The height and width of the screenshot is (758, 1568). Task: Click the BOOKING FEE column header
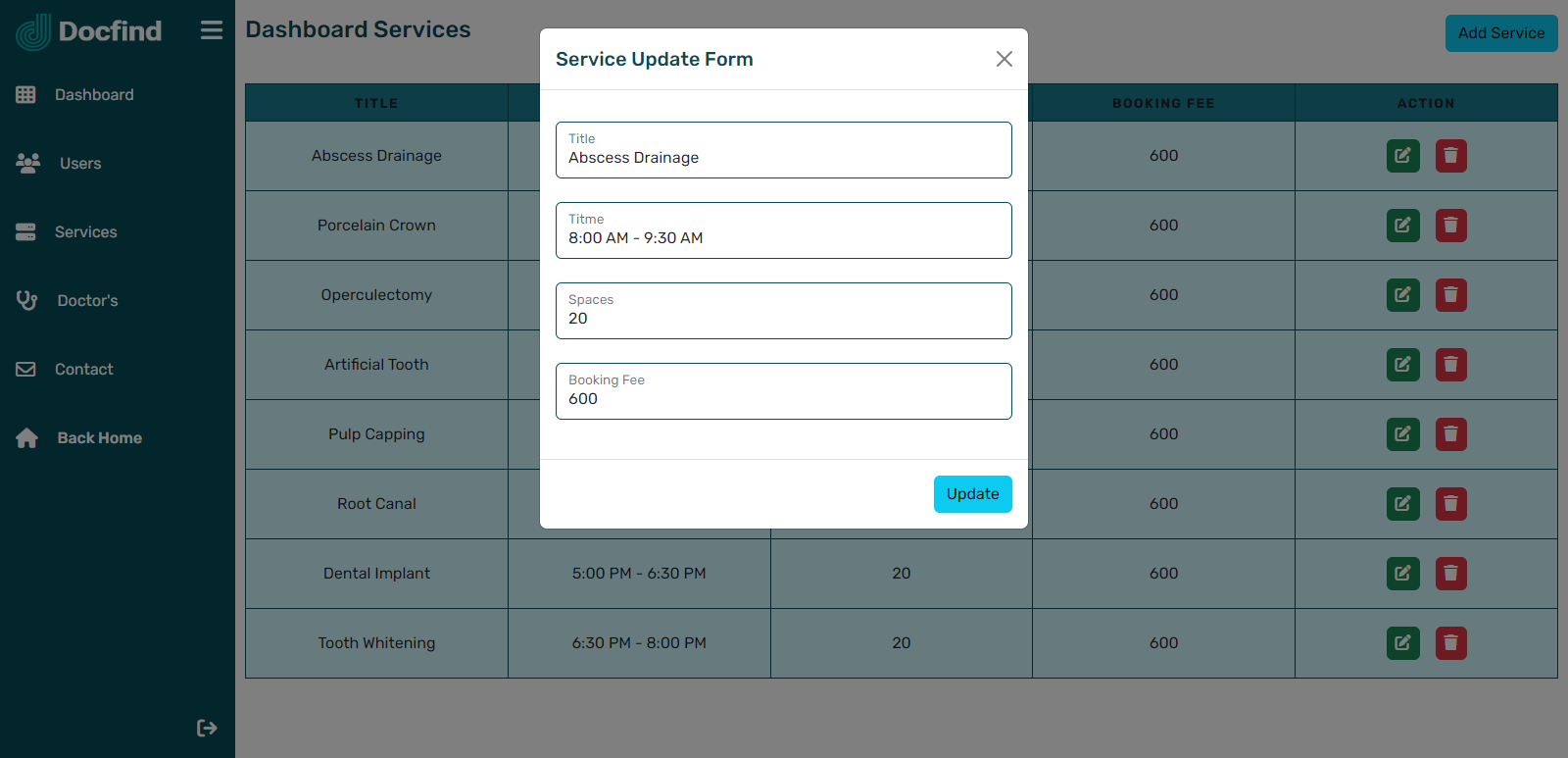[x=1163, y=103]
